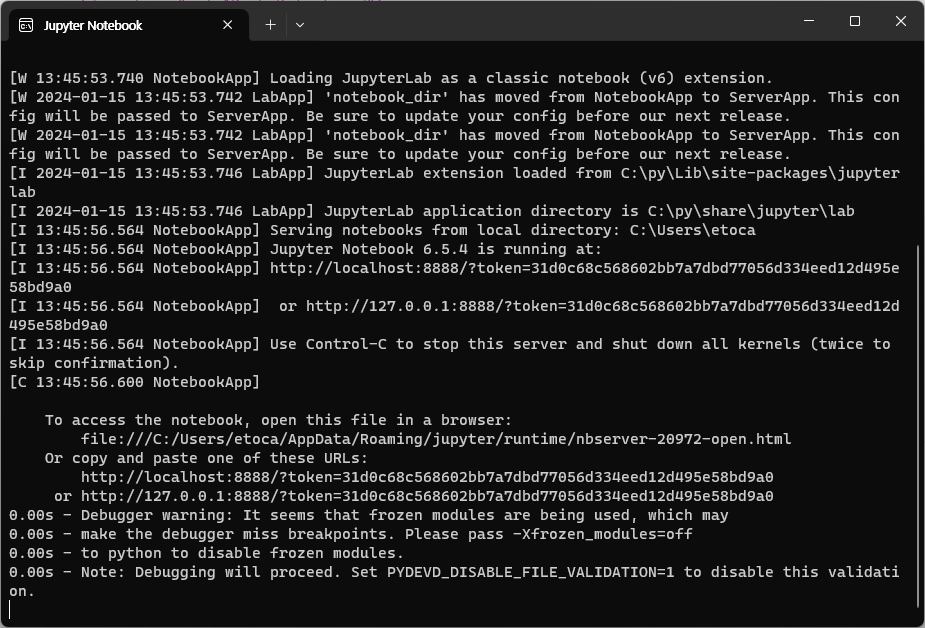Open the nbserver-20972-open.html file link
The height and width of the screenshot is (628, 925).
click(436, 439)
